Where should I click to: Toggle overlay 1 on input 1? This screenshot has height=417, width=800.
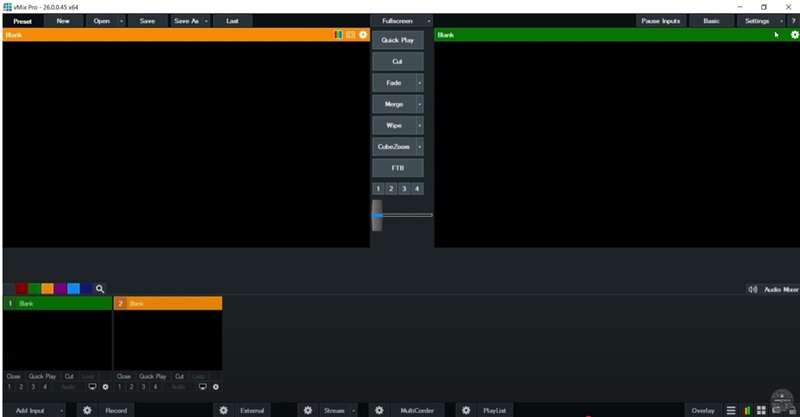9,387
